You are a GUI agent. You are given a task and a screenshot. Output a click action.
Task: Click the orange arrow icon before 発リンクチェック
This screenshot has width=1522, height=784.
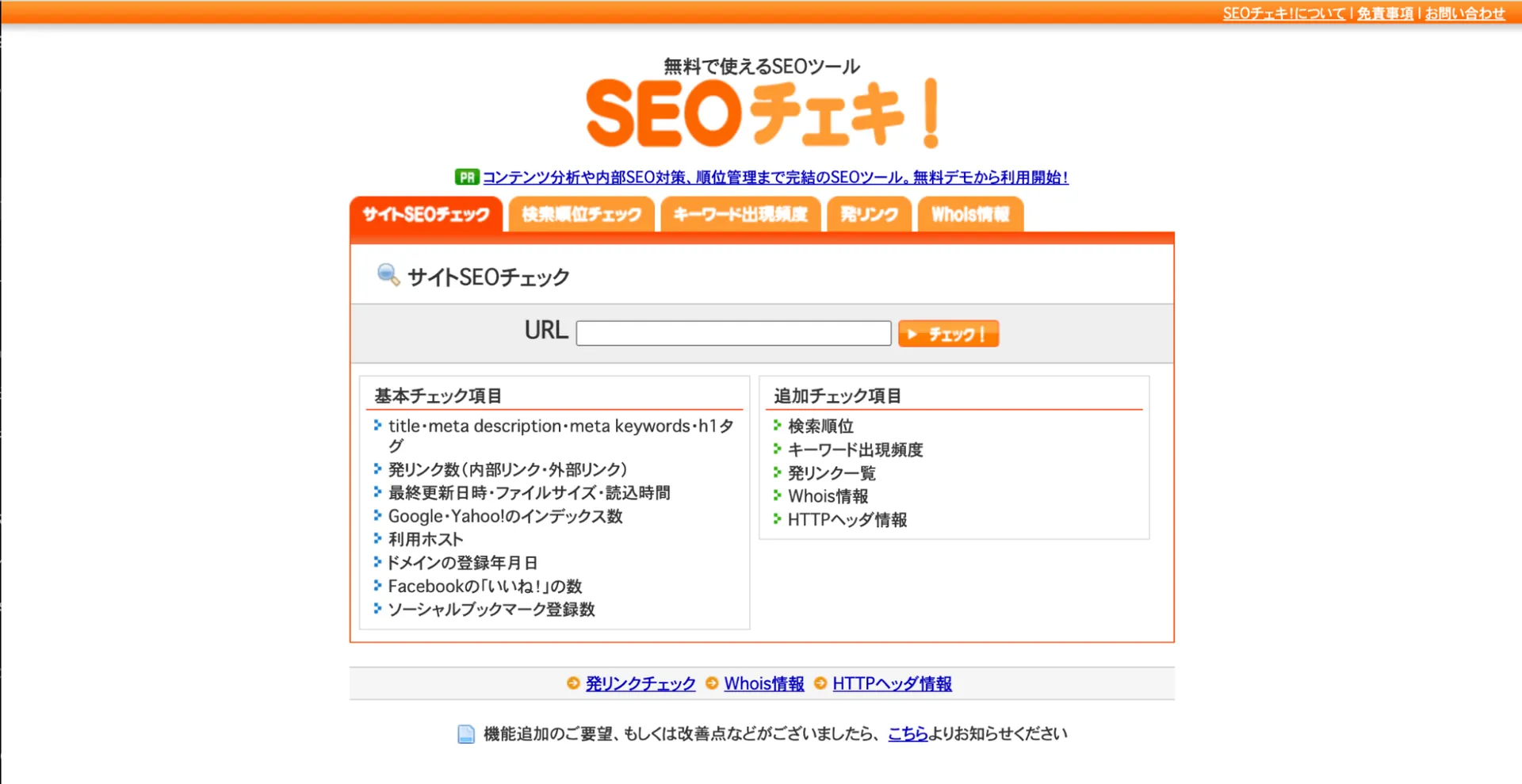[573, 683]
